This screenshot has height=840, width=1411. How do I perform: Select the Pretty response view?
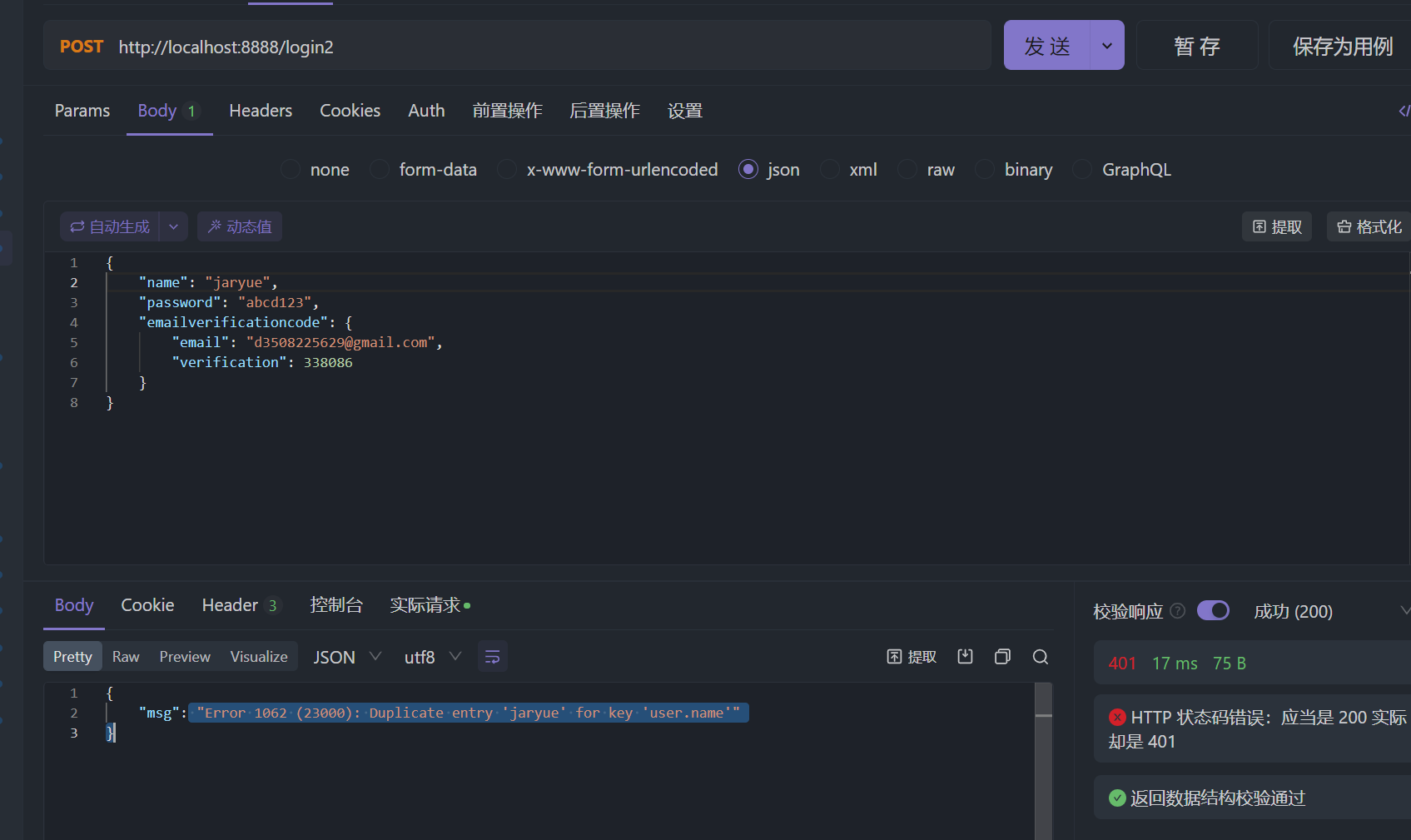[x=72, y=657]
